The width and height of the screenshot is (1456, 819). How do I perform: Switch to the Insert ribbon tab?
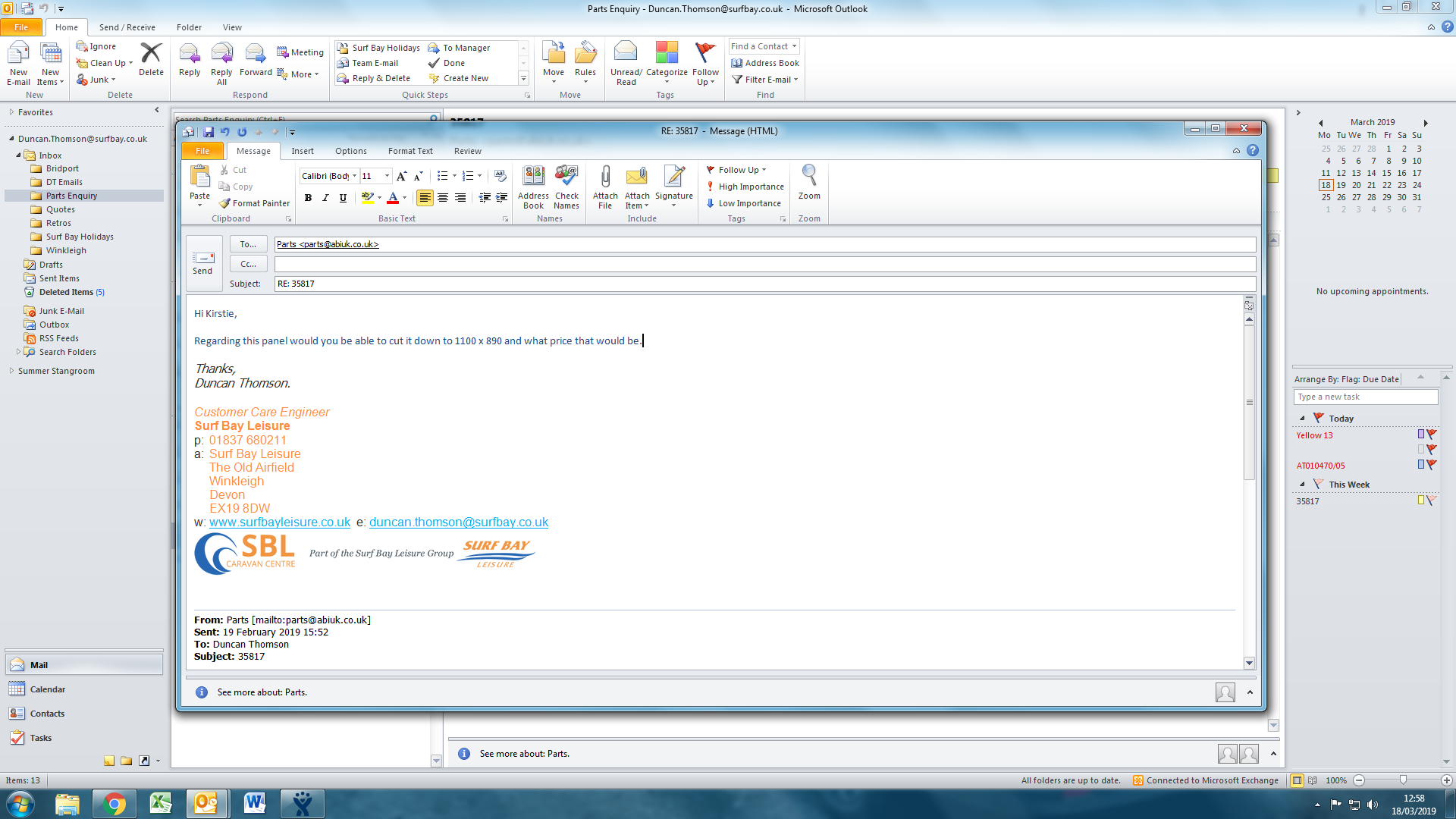(x=302, y=151)
